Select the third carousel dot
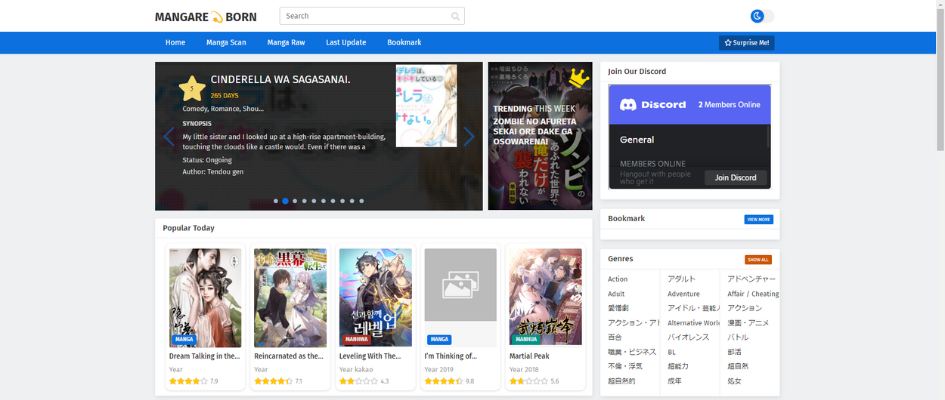Viewport: 945px width, 400px height. pyautogui.click(x=295, y=201)
